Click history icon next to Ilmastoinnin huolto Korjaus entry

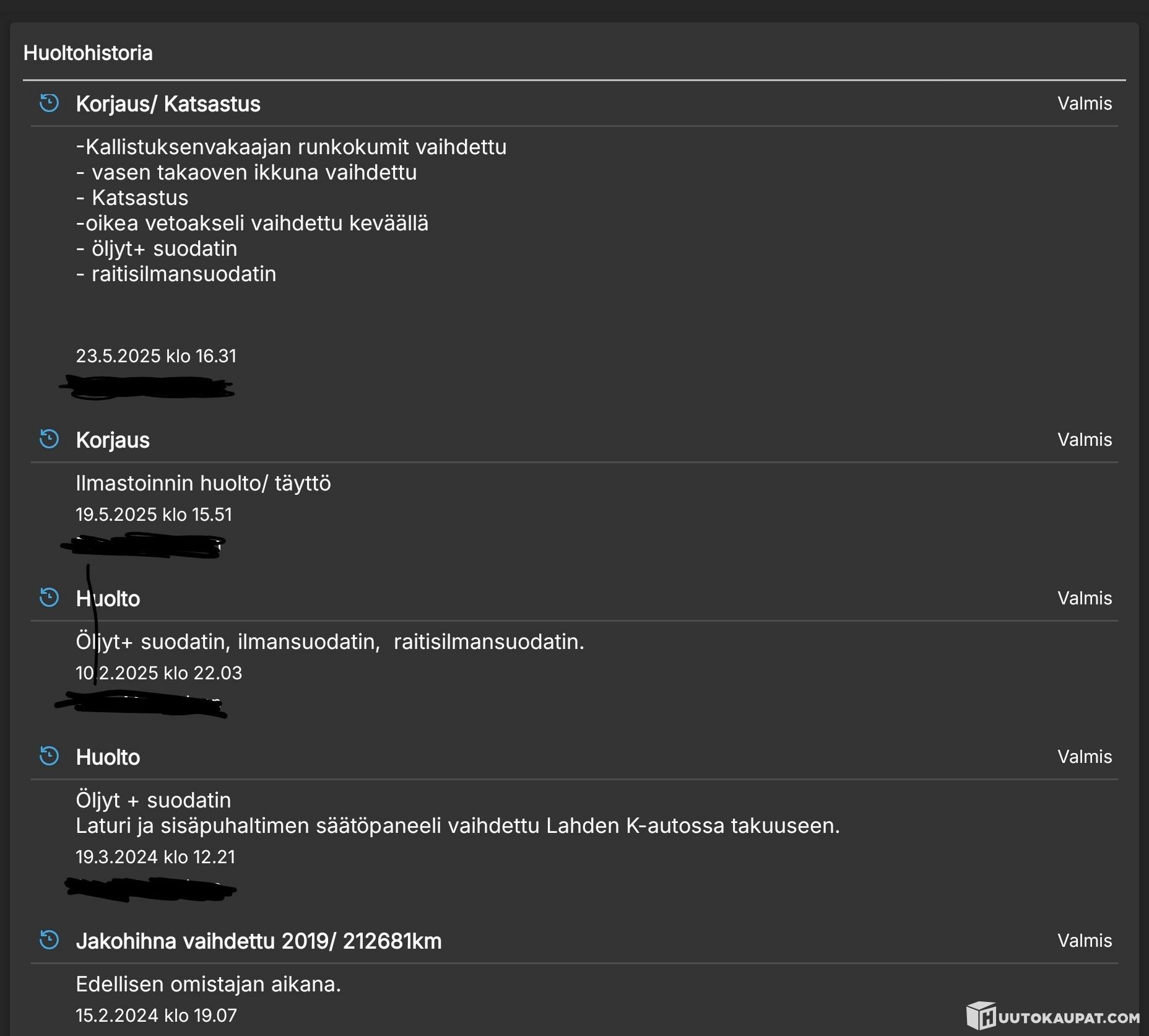[49, 439]
